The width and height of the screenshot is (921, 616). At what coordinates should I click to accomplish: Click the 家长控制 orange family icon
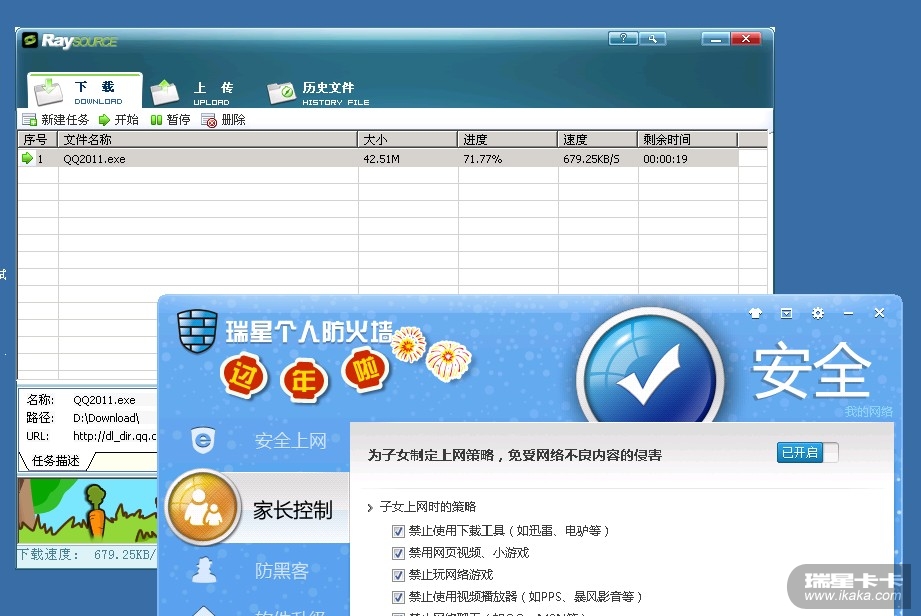point(203,507)
